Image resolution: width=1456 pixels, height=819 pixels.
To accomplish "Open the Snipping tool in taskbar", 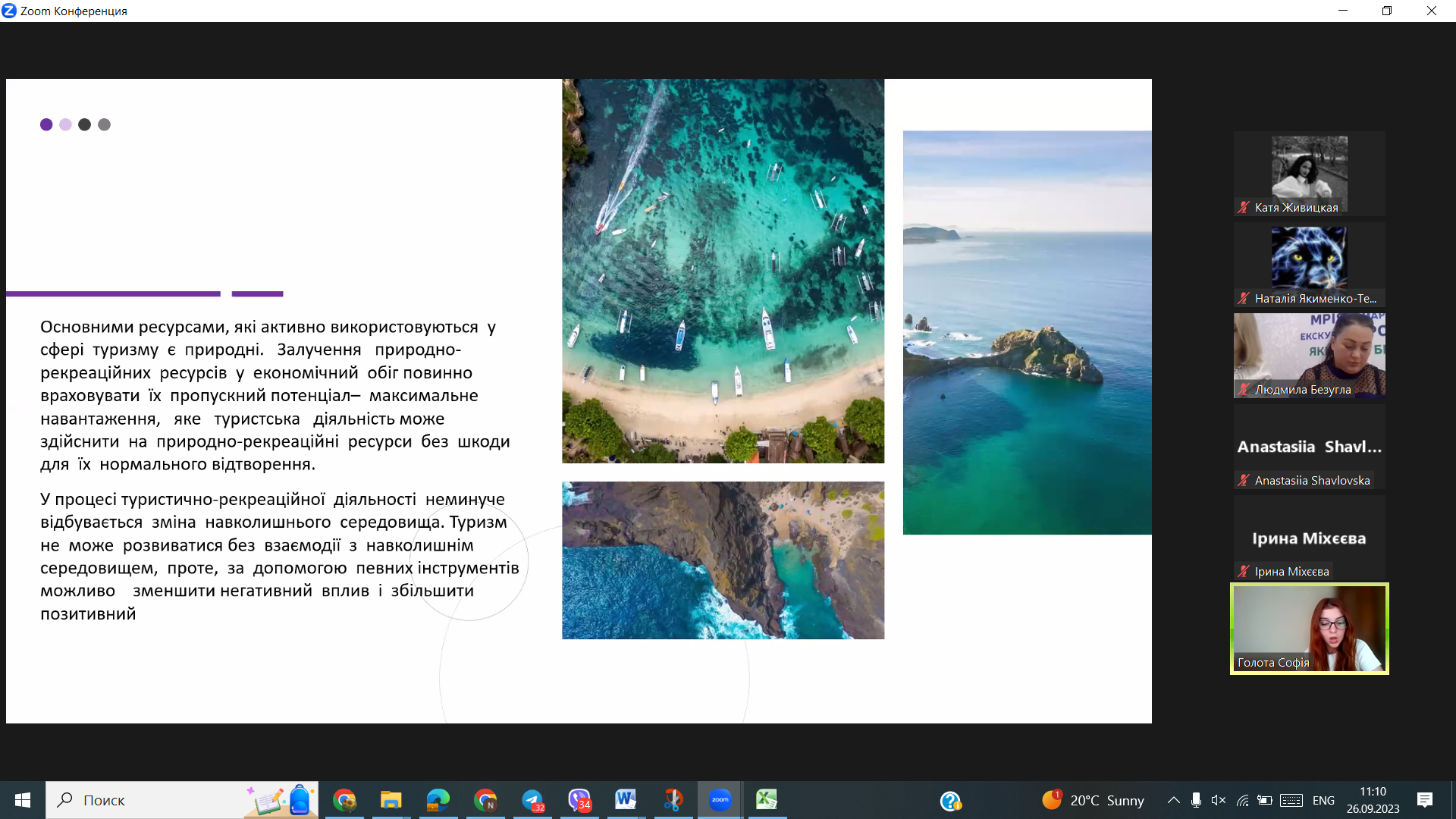I will tap(673, 800).
